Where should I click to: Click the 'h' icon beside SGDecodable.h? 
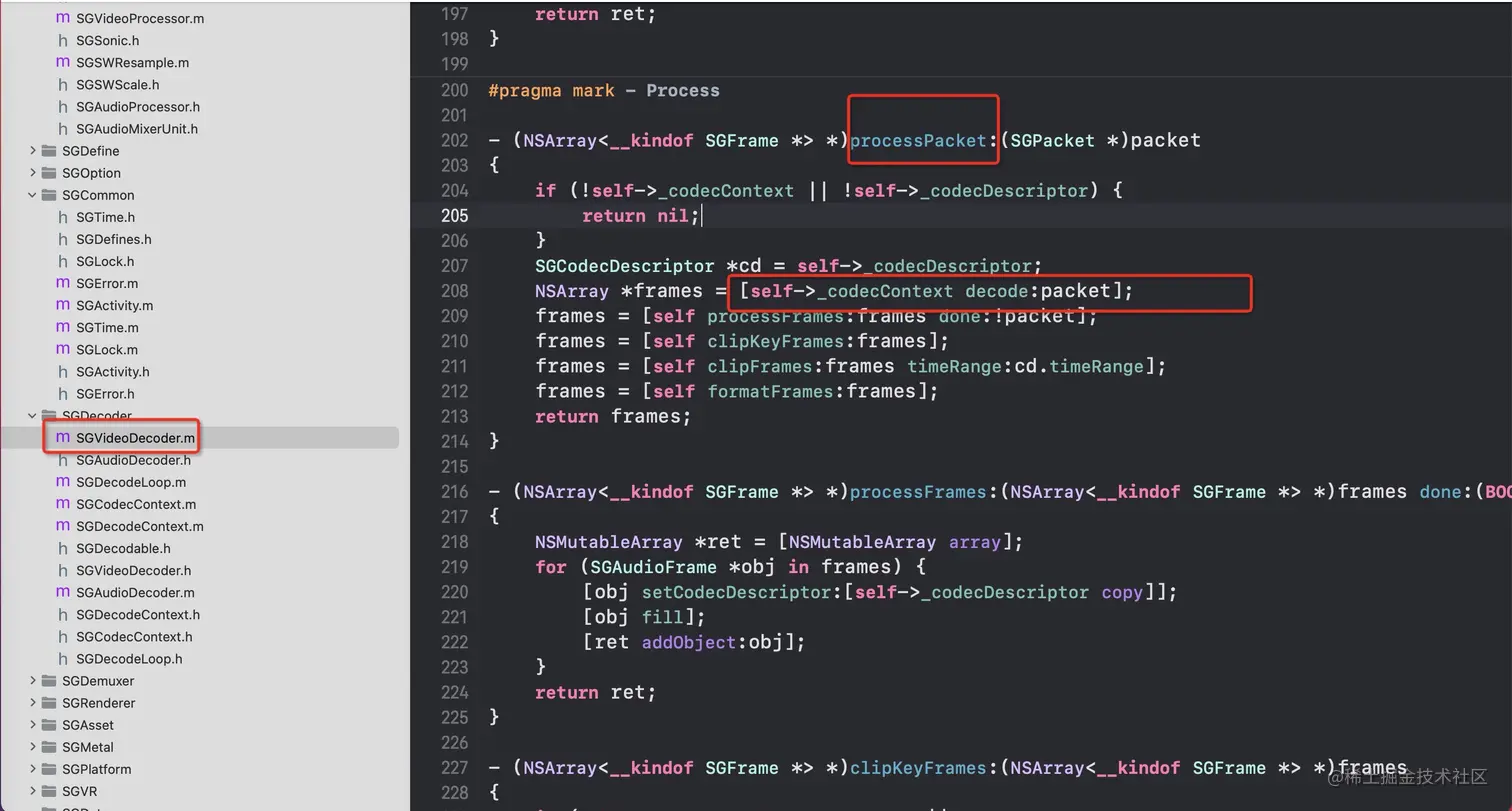(x=63, y=548)
